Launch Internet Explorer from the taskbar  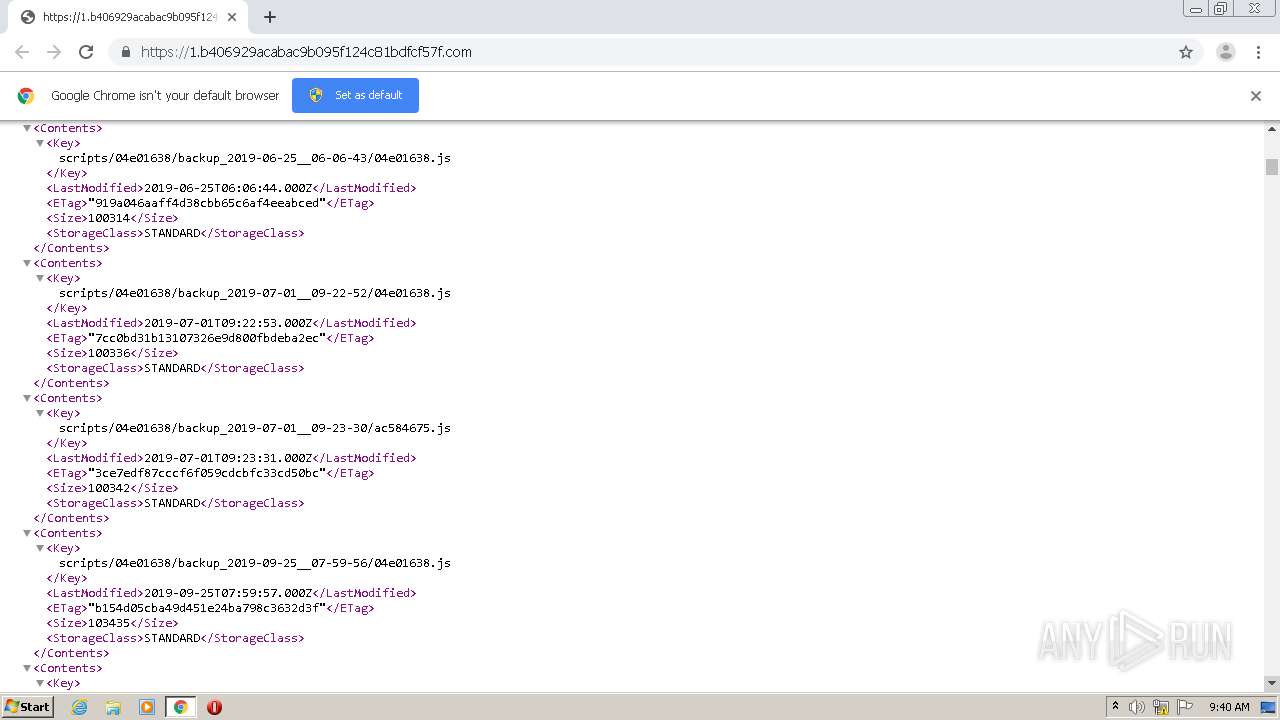coord(79,707)
